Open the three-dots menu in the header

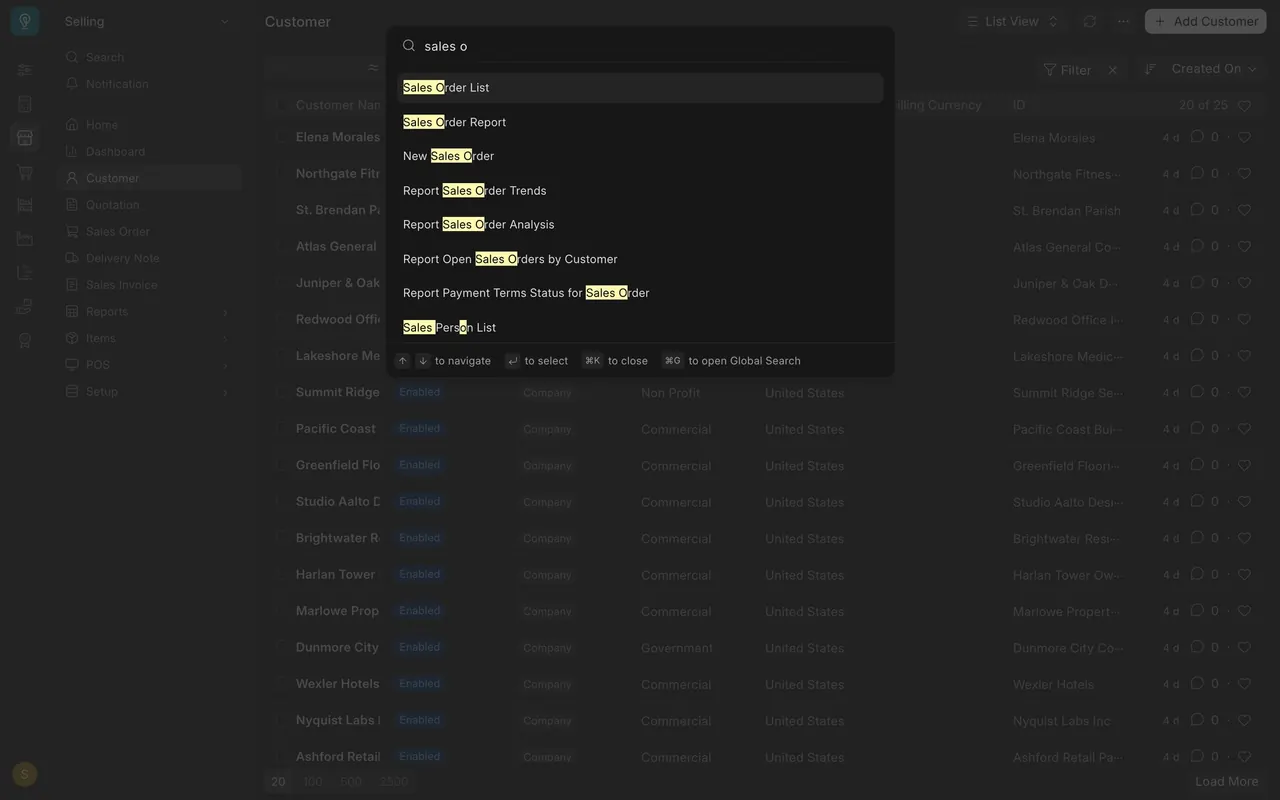click(1124, 21)
